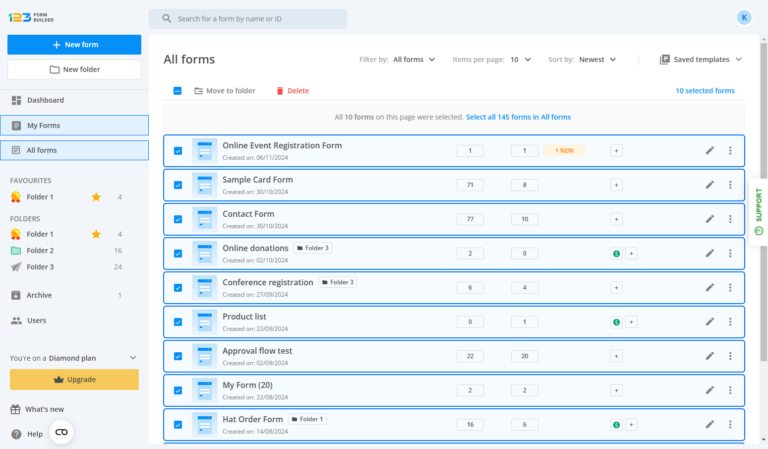Click the payment icon on Product list row

pyautogui.click(x=616, y=322)
